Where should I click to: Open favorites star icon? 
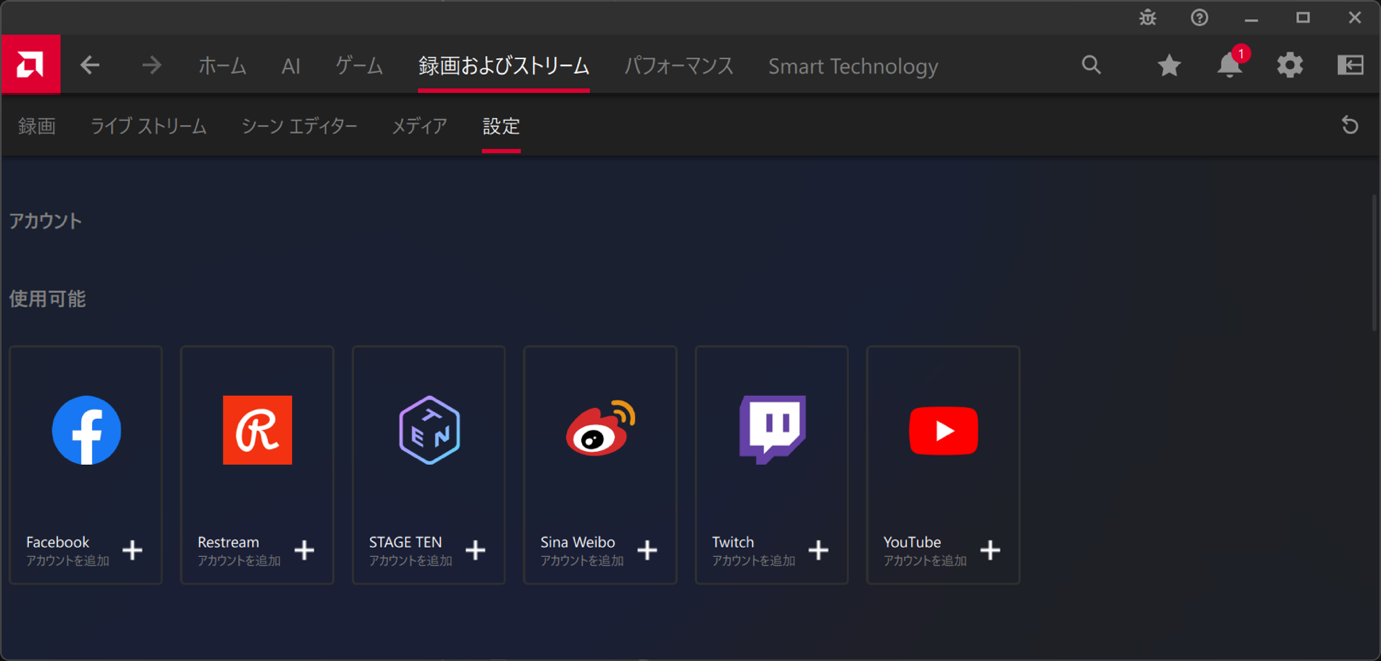[1169, 66]
